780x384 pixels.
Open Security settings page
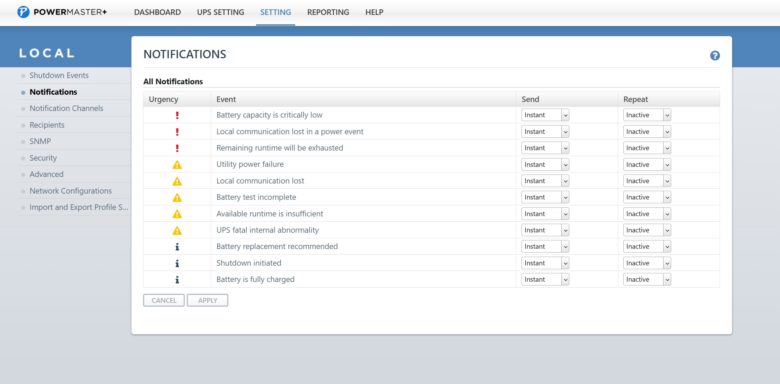[43, 158]
